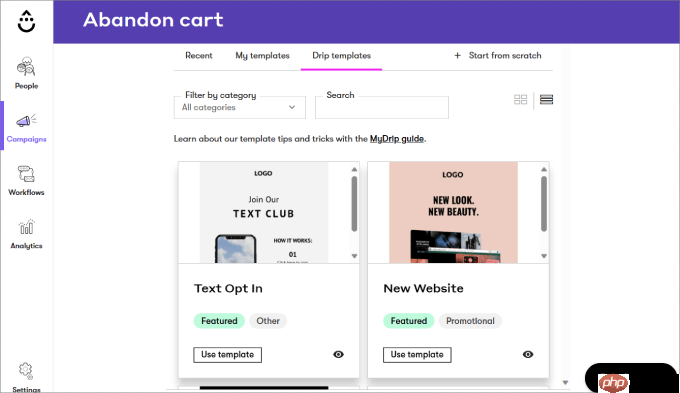Open the Workflows sidebar icon

click(x=26, y=174)
